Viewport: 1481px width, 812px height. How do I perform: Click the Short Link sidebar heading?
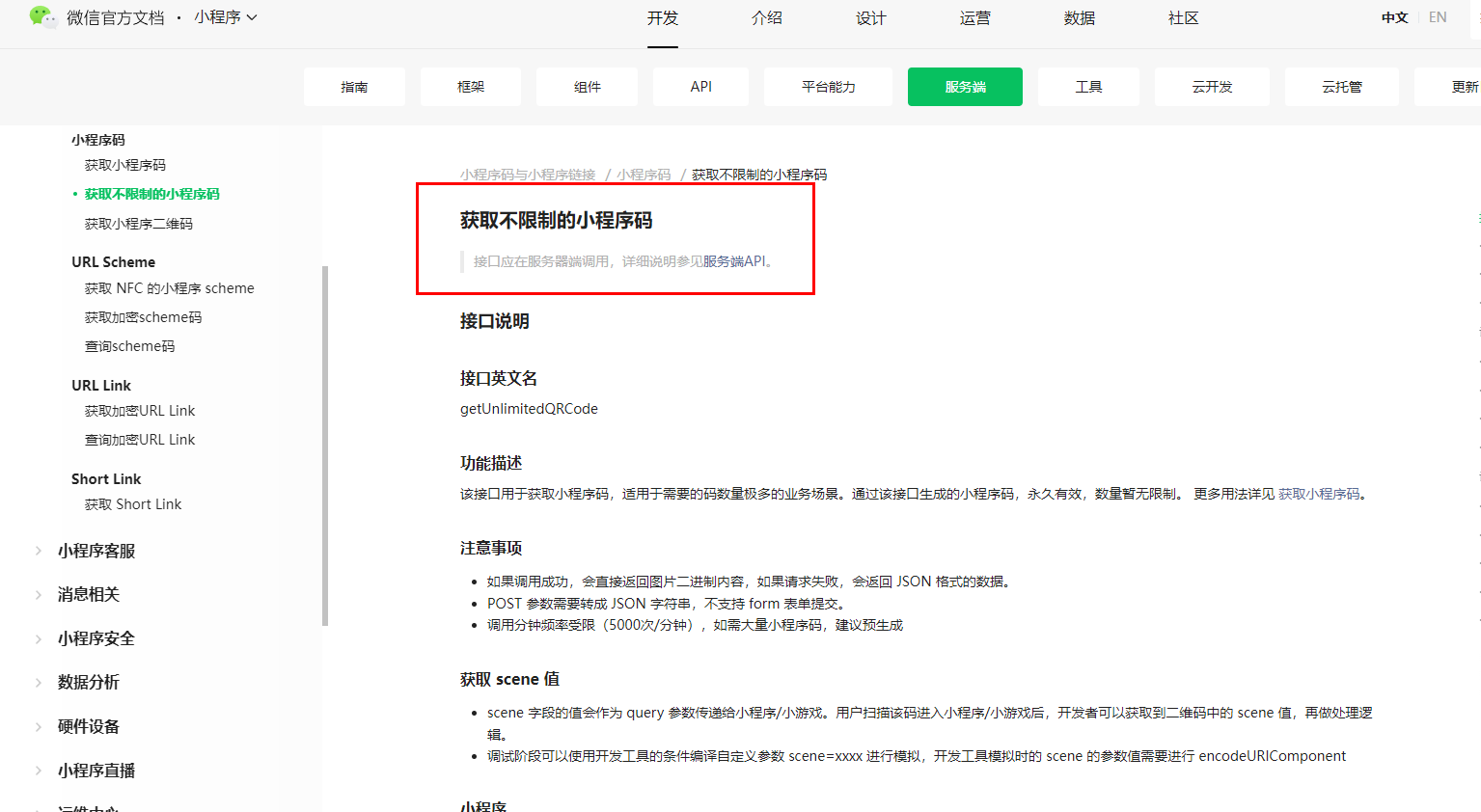(106, 479)
